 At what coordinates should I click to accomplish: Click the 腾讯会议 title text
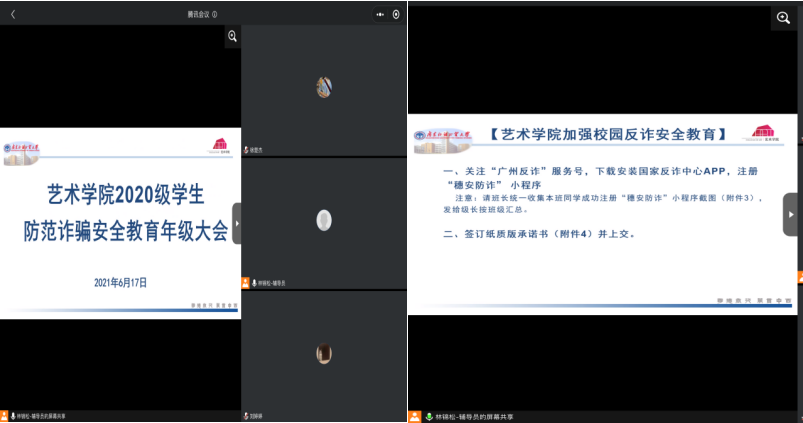click(198, 14)
